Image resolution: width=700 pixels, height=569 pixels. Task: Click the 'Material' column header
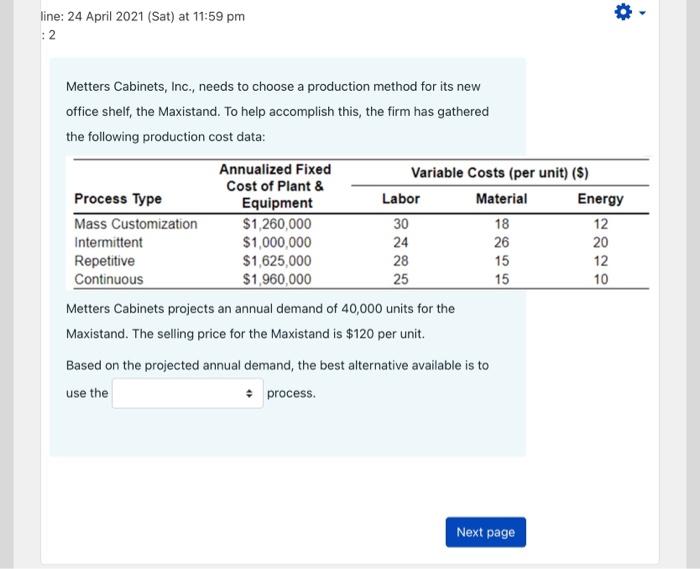point(501,199)
